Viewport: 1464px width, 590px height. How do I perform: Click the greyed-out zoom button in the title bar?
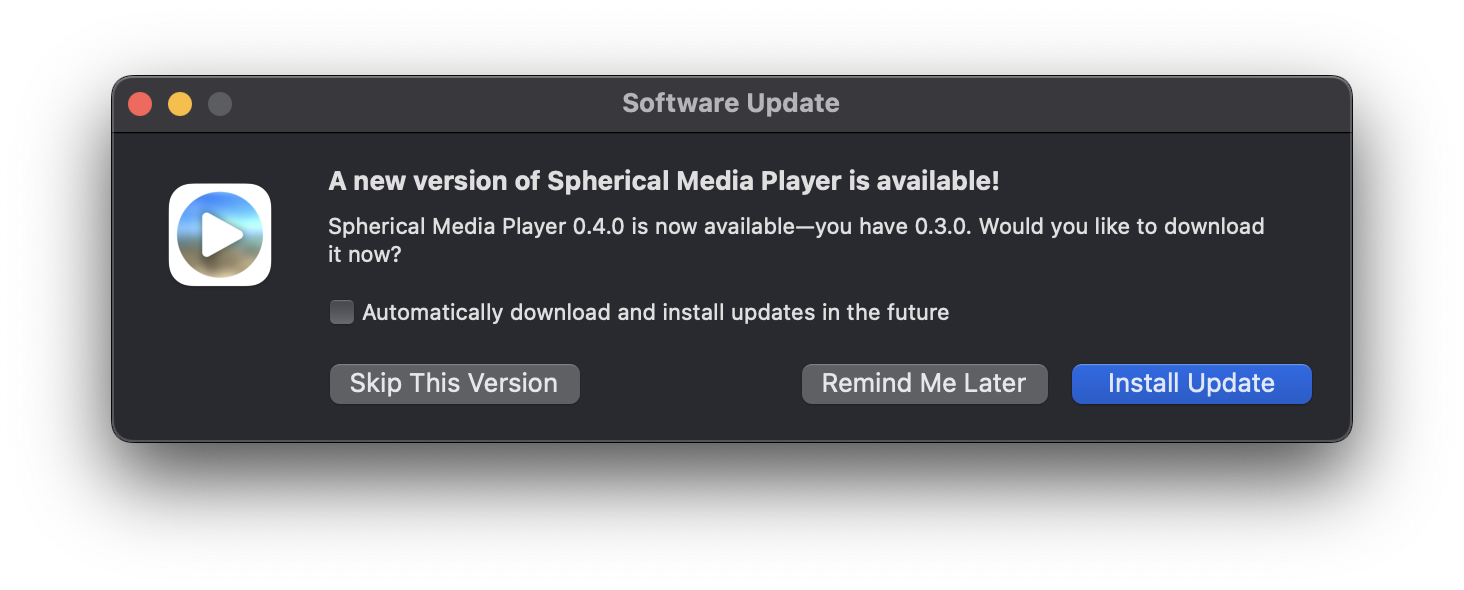point(220,104)
